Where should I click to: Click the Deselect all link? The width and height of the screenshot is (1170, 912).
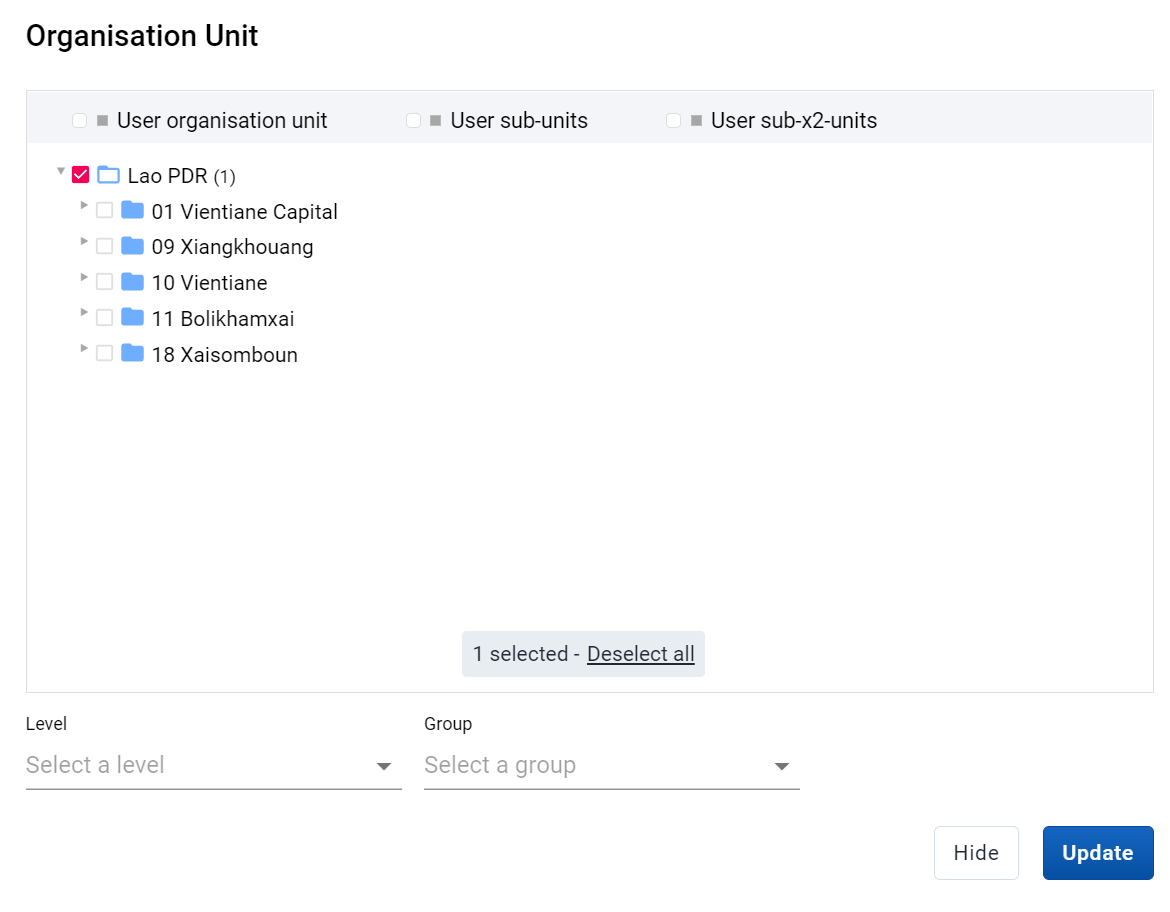(641, 654)
